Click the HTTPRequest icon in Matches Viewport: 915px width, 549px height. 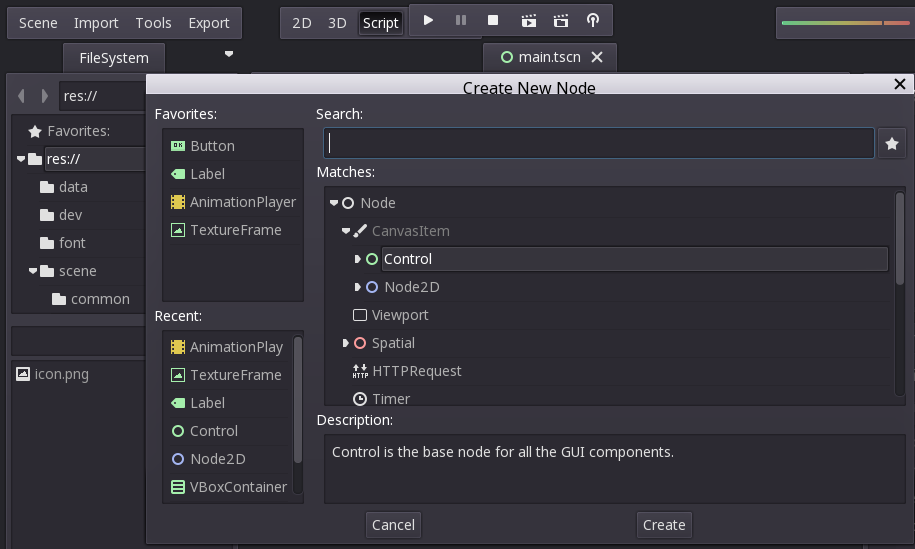click(x=360, y=371)
